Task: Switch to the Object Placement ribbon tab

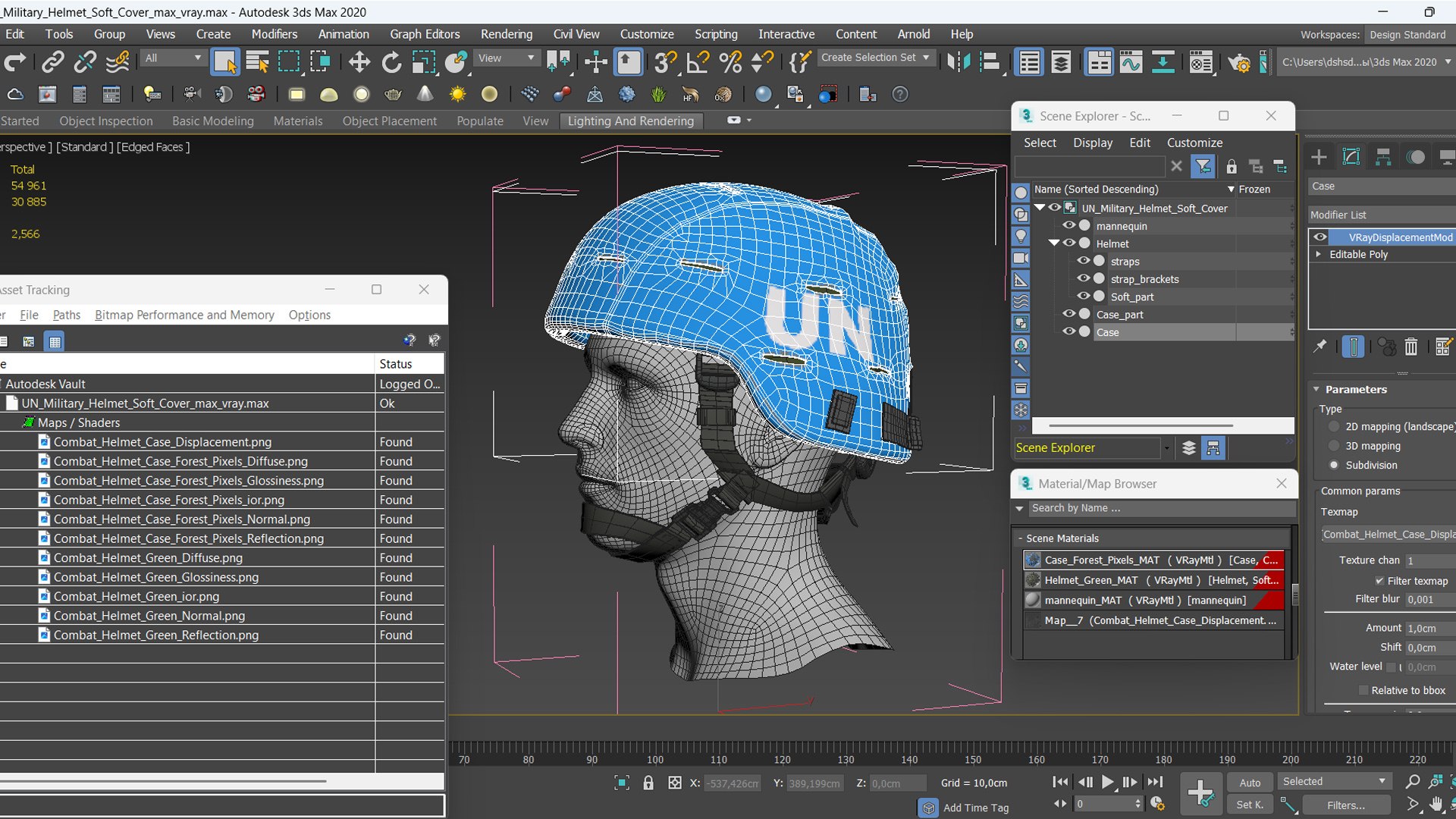Action: 389,121
